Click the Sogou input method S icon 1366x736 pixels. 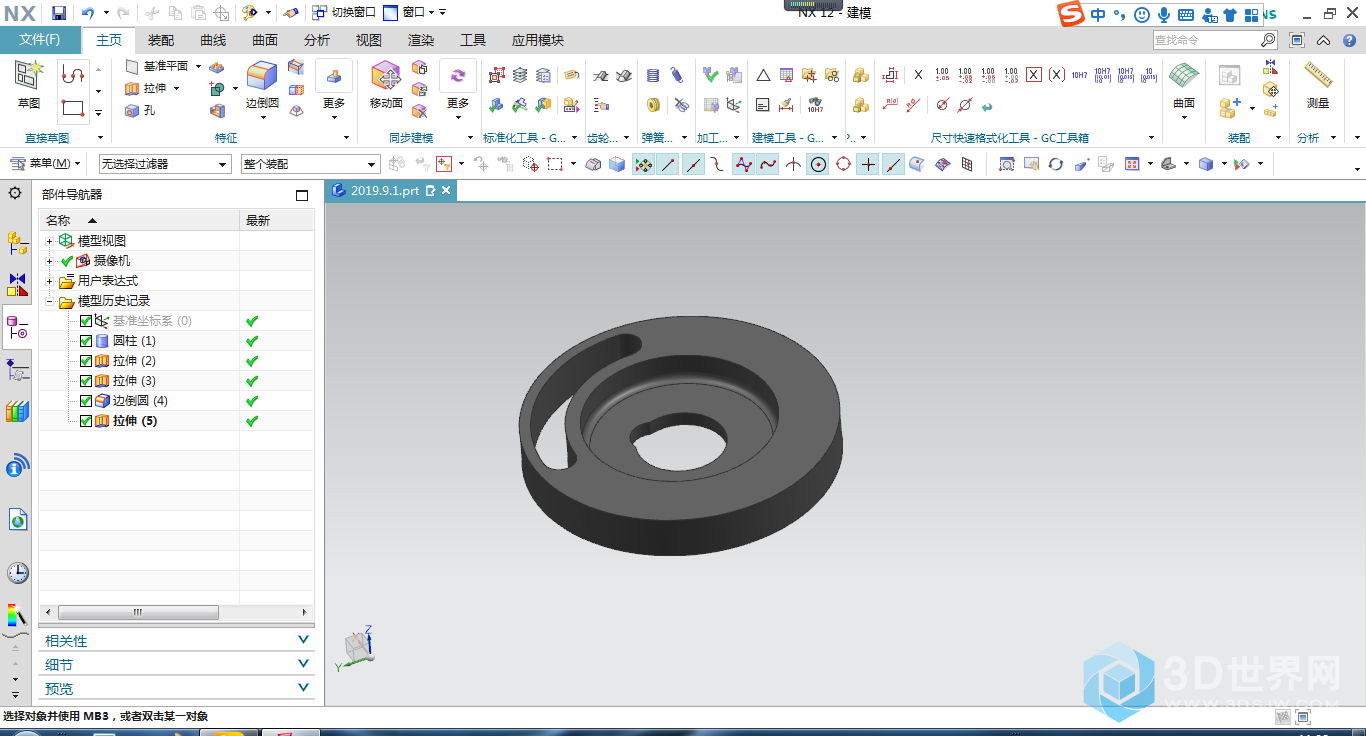[1072, 14]
